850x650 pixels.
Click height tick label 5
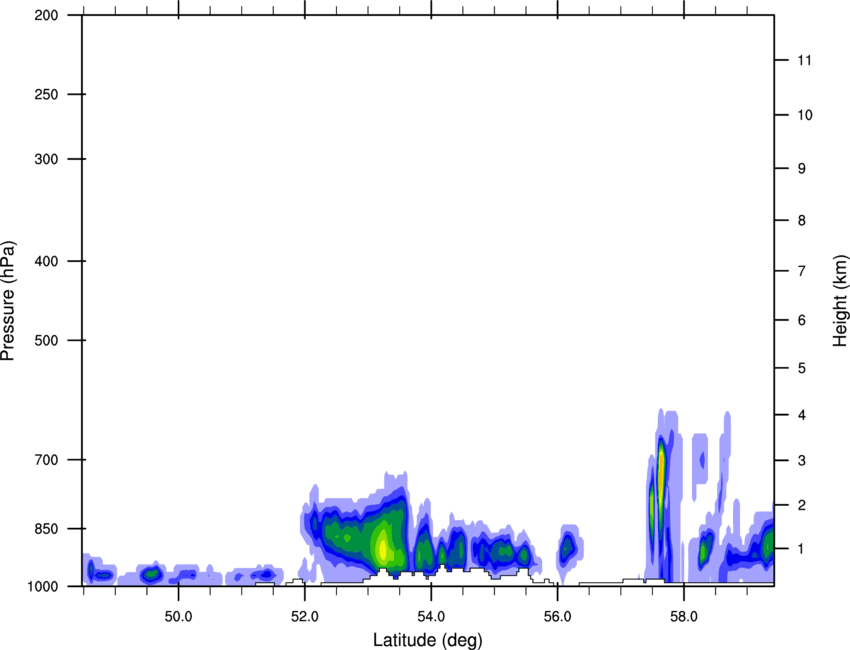[801, 368]
